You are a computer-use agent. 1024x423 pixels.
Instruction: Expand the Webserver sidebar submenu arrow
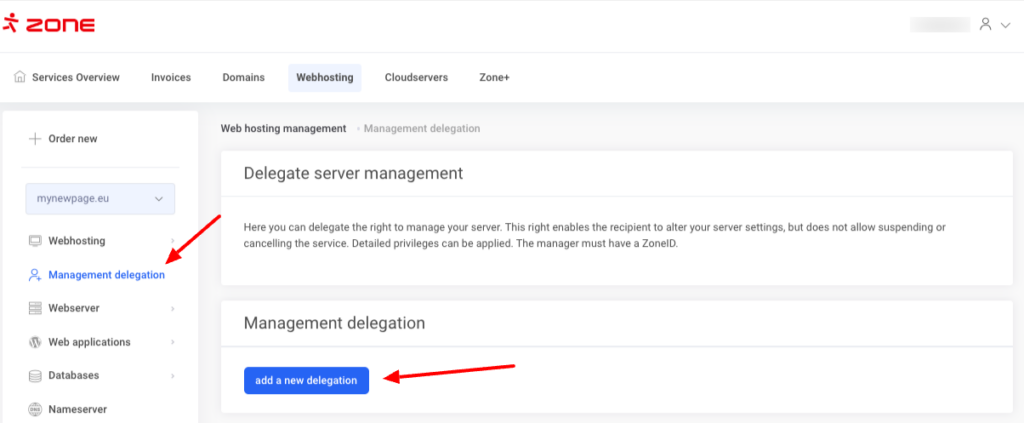(173, 308)
